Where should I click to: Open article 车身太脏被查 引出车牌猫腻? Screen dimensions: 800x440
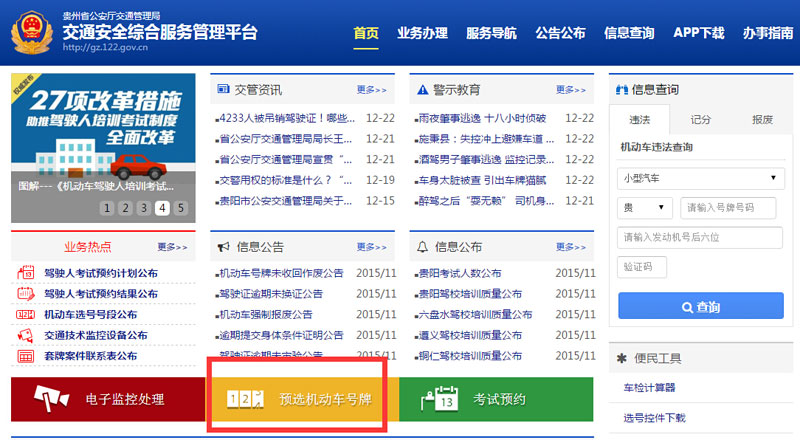click(482, 180)
